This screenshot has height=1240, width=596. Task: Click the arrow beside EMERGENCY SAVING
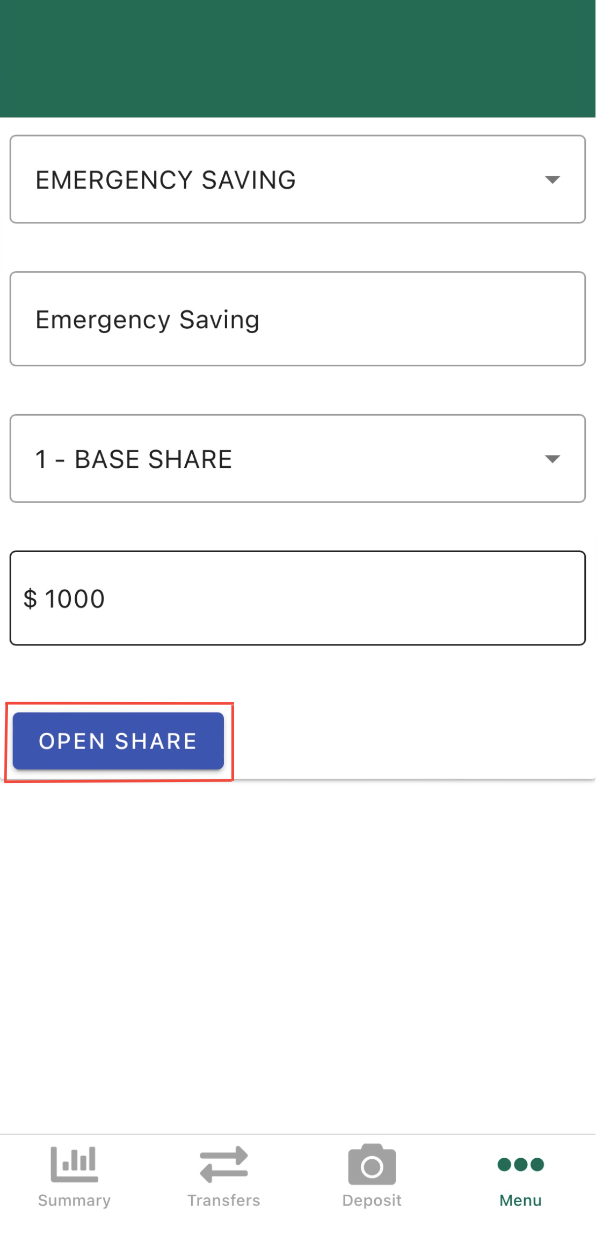pos(552,180)
